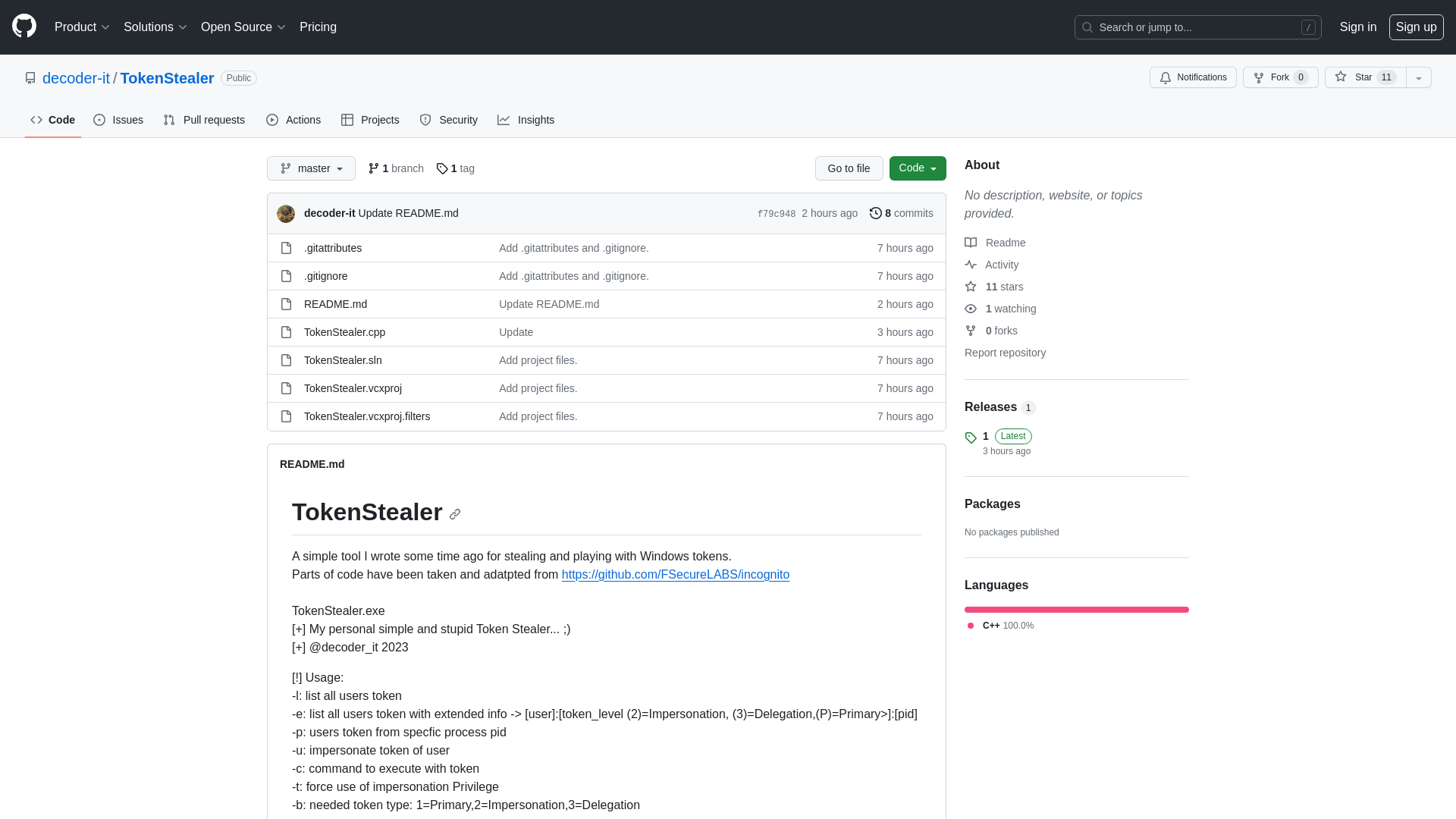This screenshot has height=819, width=1456.
Task: Open the decoder-it owner link
Action: pyautogui.click(x=76, y=78)
